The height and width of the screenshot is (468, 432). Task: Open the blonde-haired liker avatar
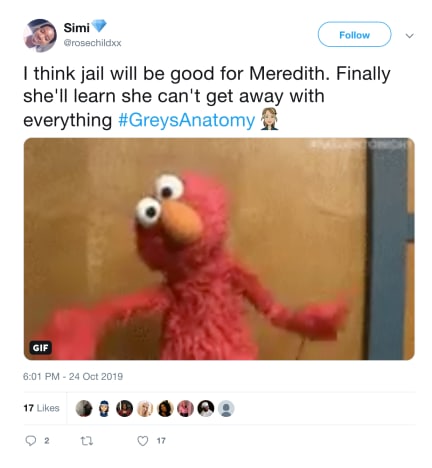145,408
